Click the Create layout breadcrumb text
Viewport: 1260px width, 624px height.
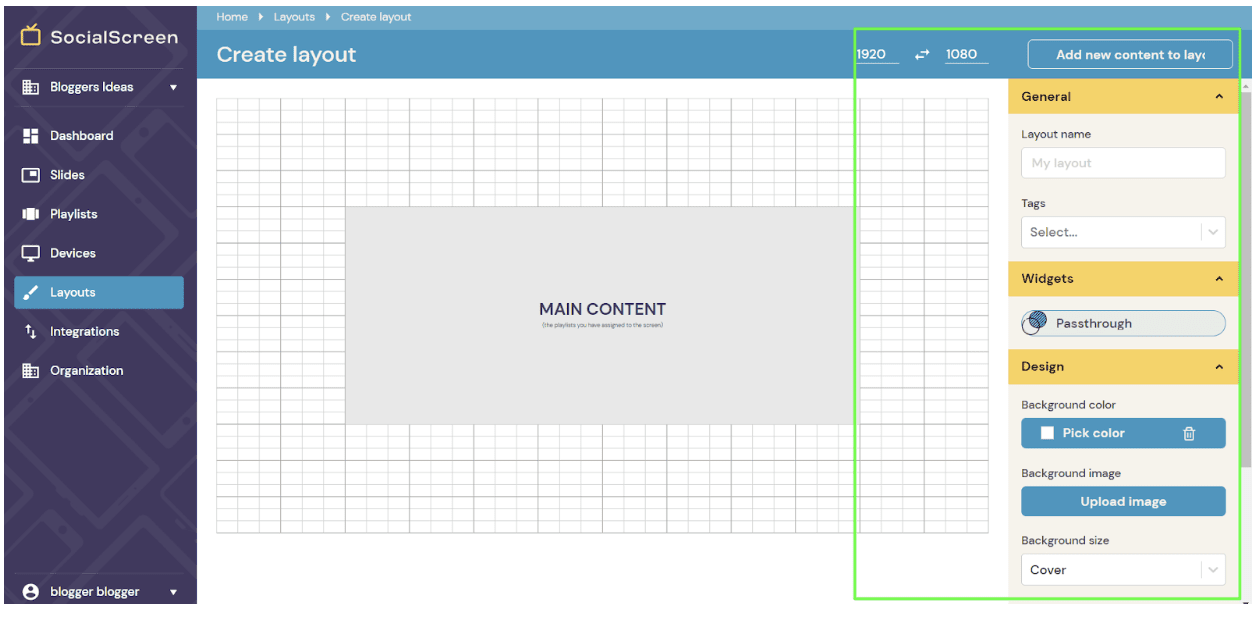376,17
